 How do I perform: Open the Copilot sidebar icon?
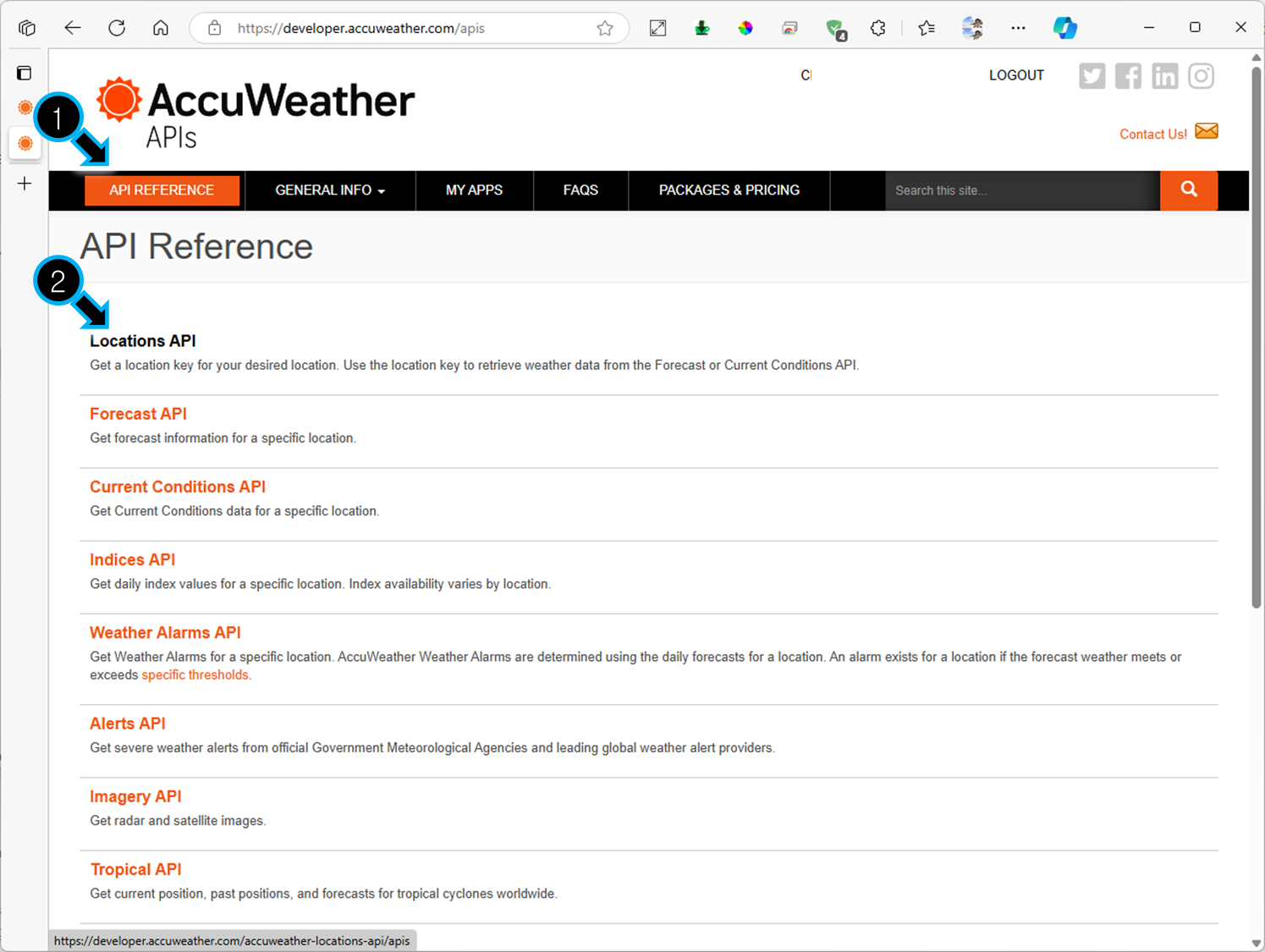1064,28
